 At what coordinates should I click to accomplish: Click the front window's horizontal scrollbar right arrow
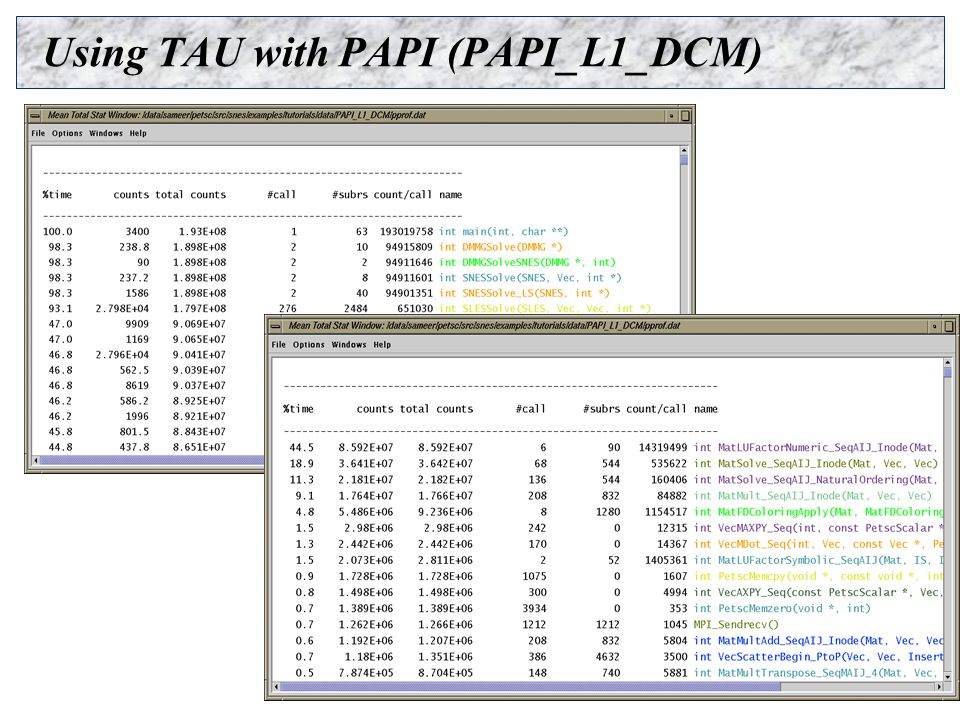940,687
